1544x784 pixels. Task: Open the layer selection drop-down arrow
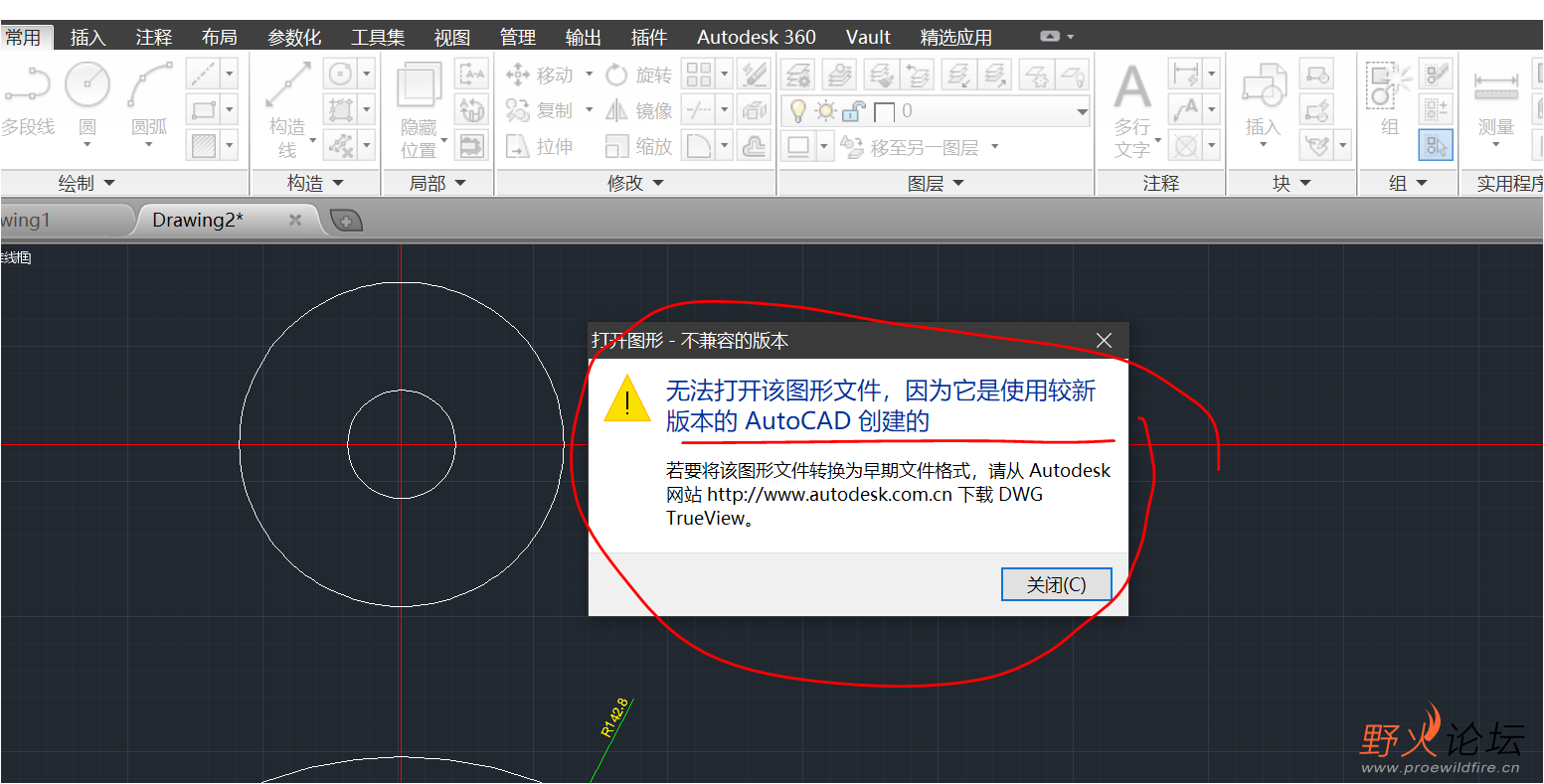click(1082, 112)
